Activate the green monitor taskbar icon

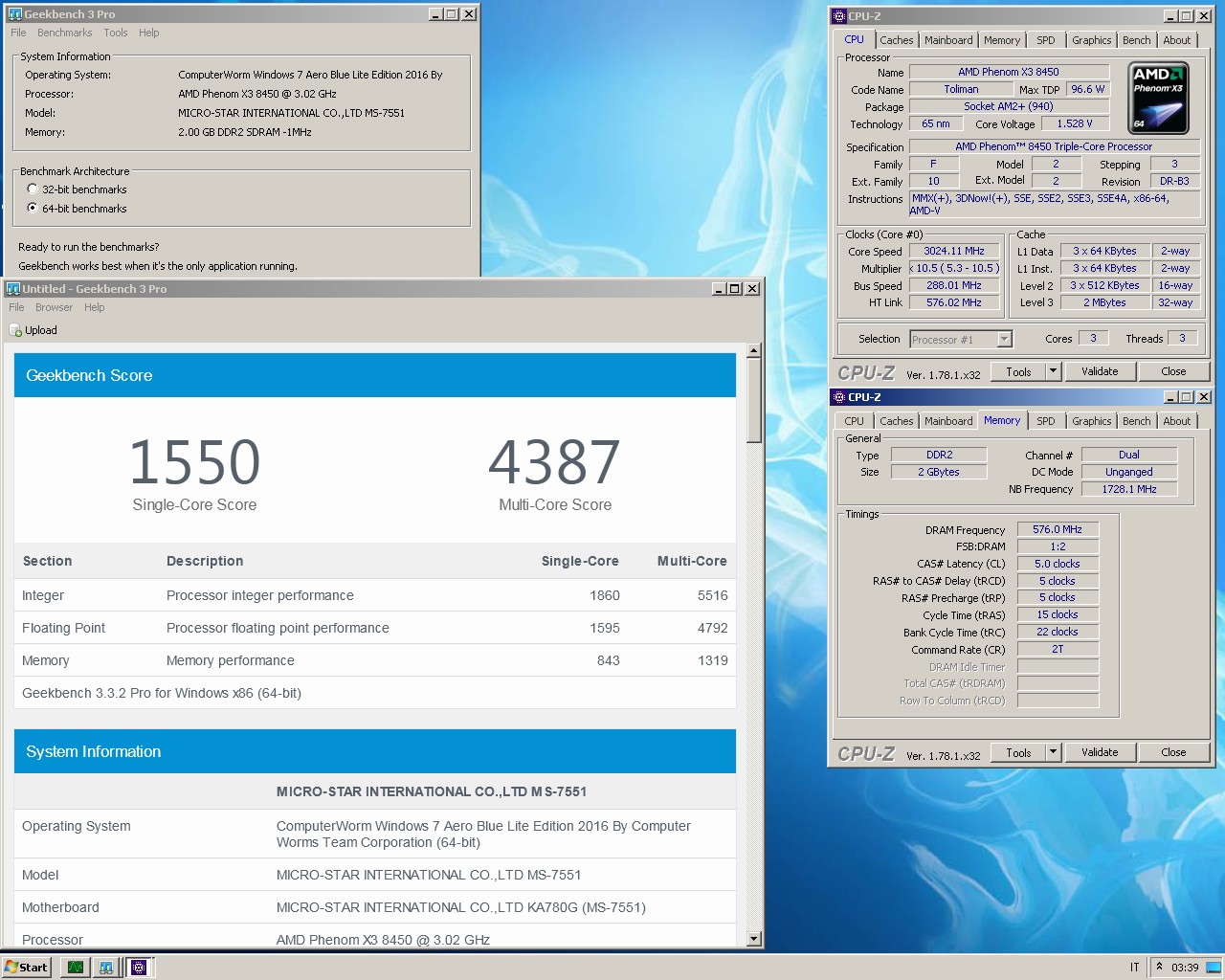[76, 967]
